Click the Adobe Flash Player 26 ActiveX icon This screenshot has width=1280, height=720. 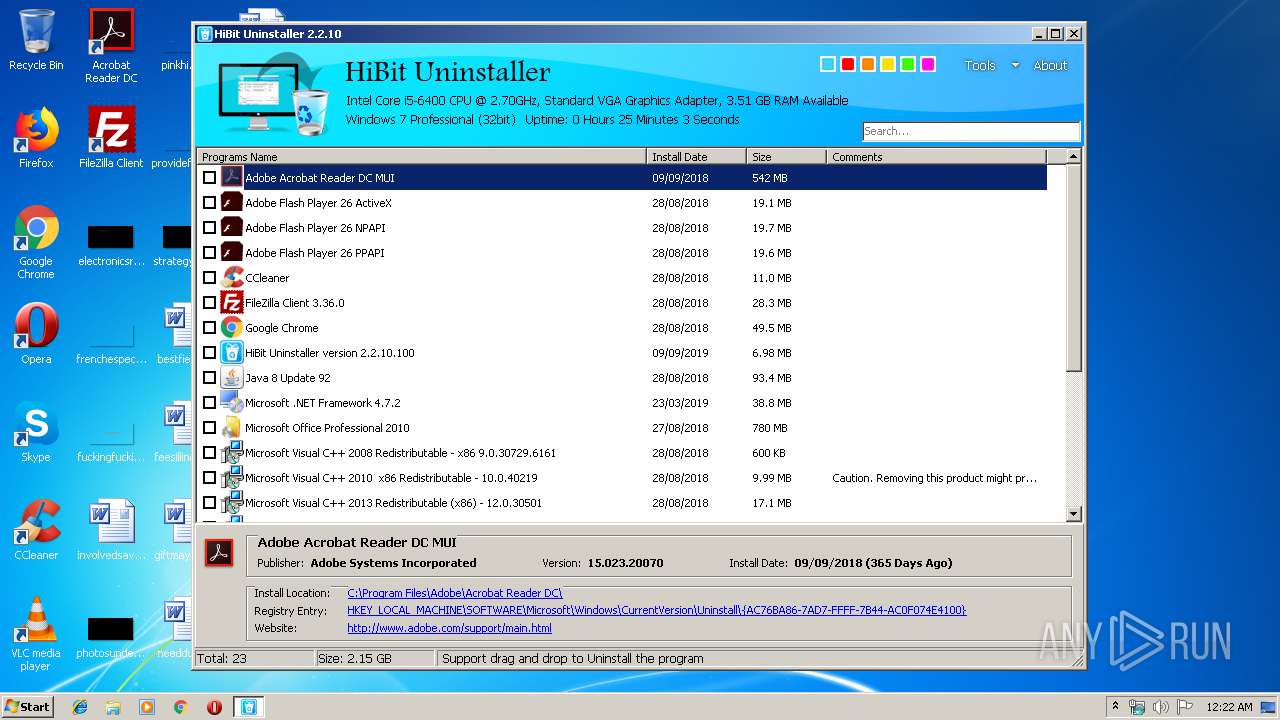(232, 202)
